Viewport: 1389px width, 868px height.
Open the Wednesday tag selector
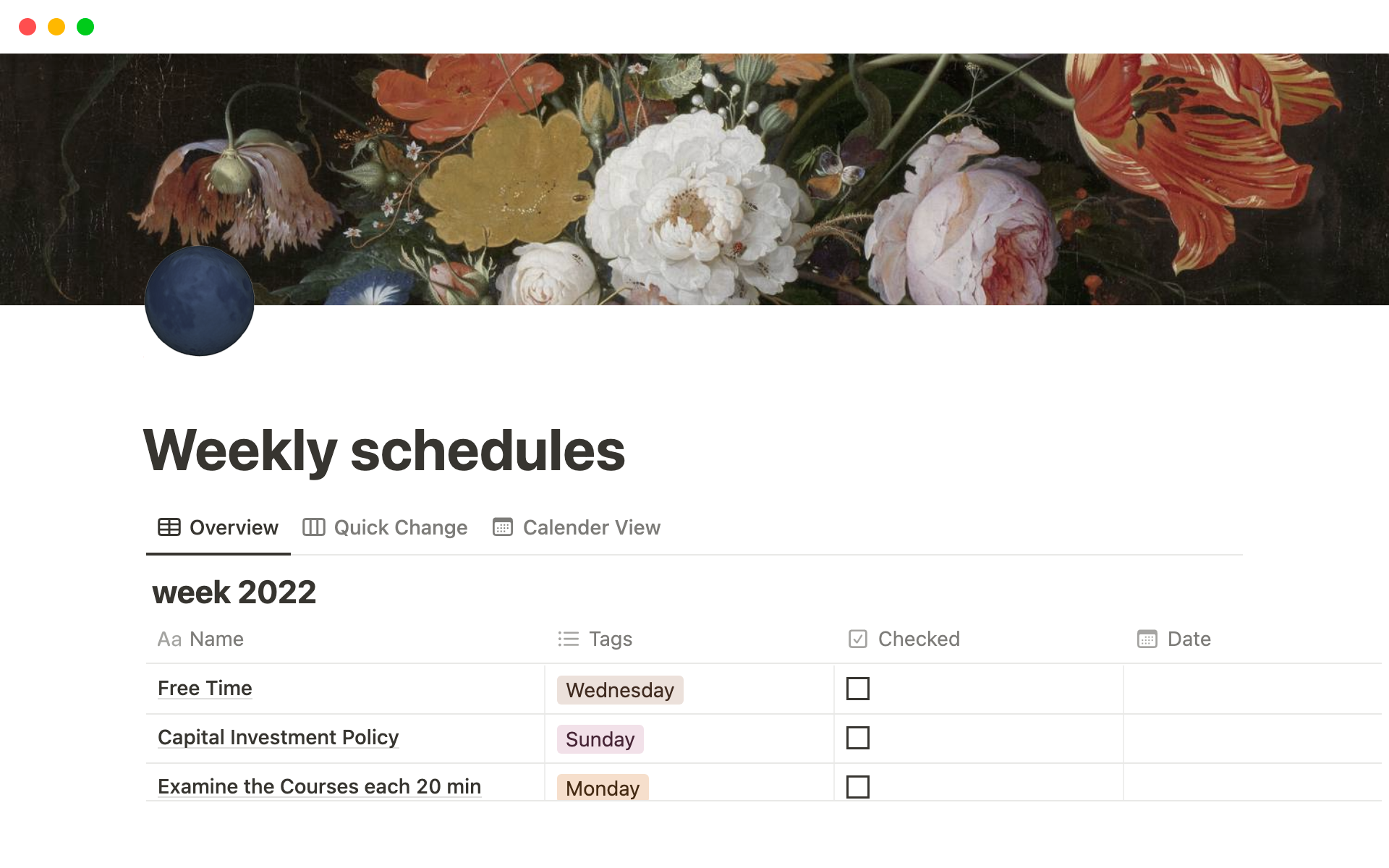pyautogui.click(x=620, y=690)
